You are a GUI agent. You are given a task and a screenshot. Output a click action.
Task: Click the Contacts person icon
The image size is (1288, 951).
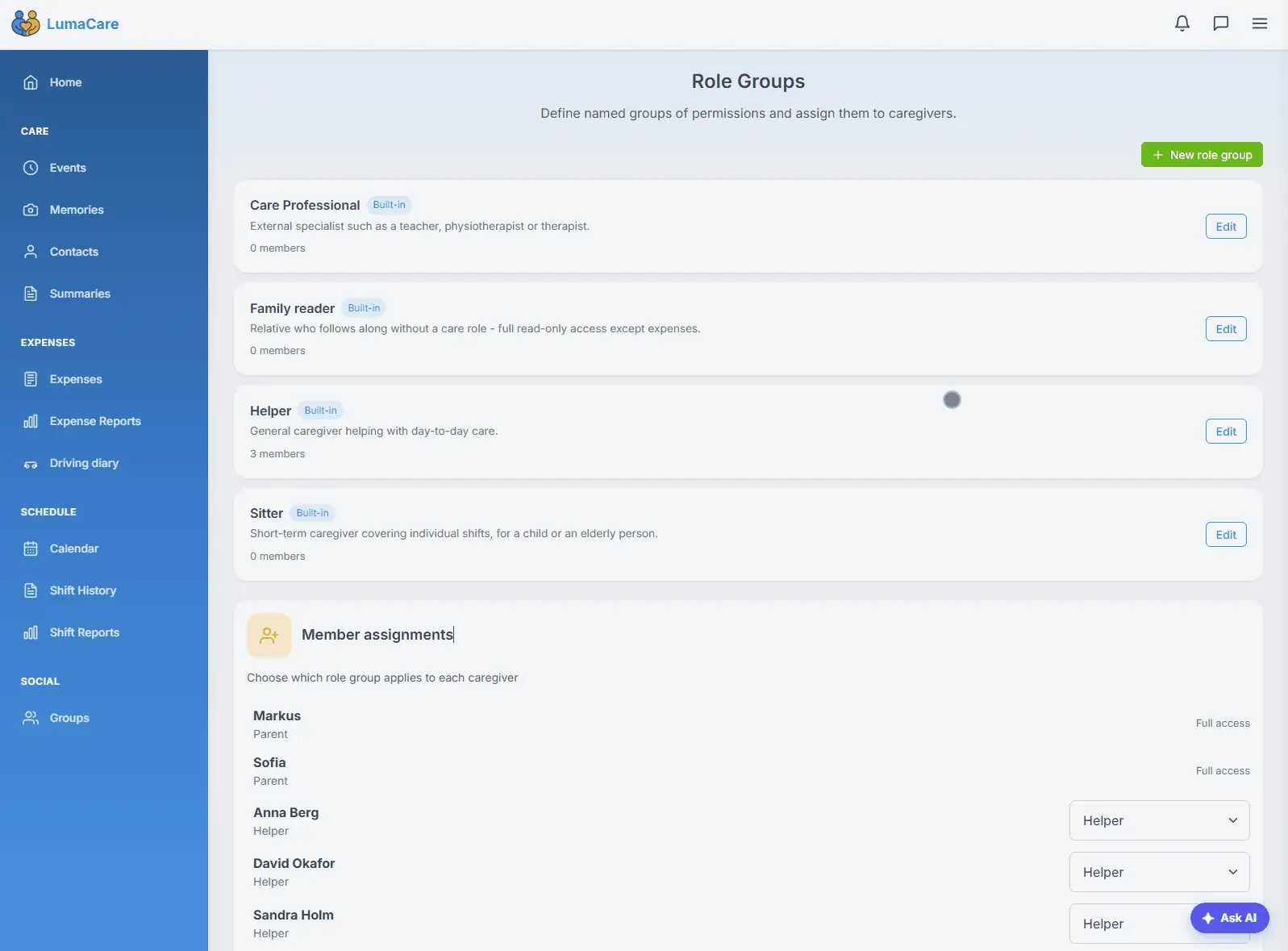point(31,252)
